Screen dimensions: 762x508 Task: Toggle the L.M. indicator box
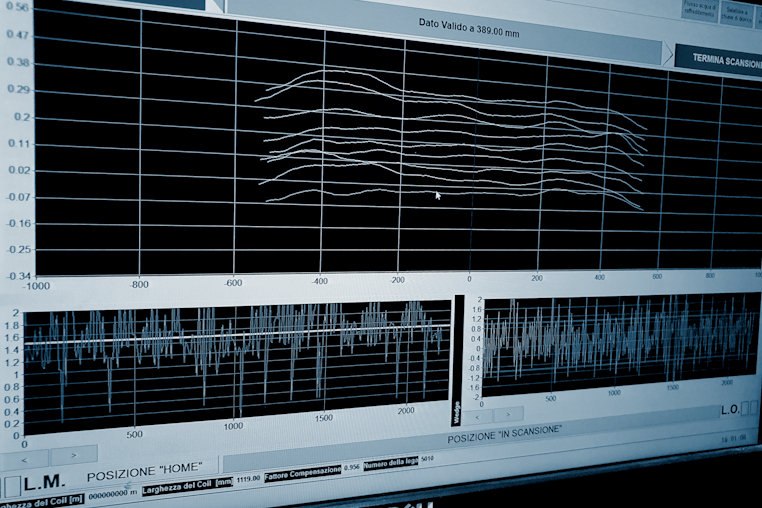[x=11, y=486]
